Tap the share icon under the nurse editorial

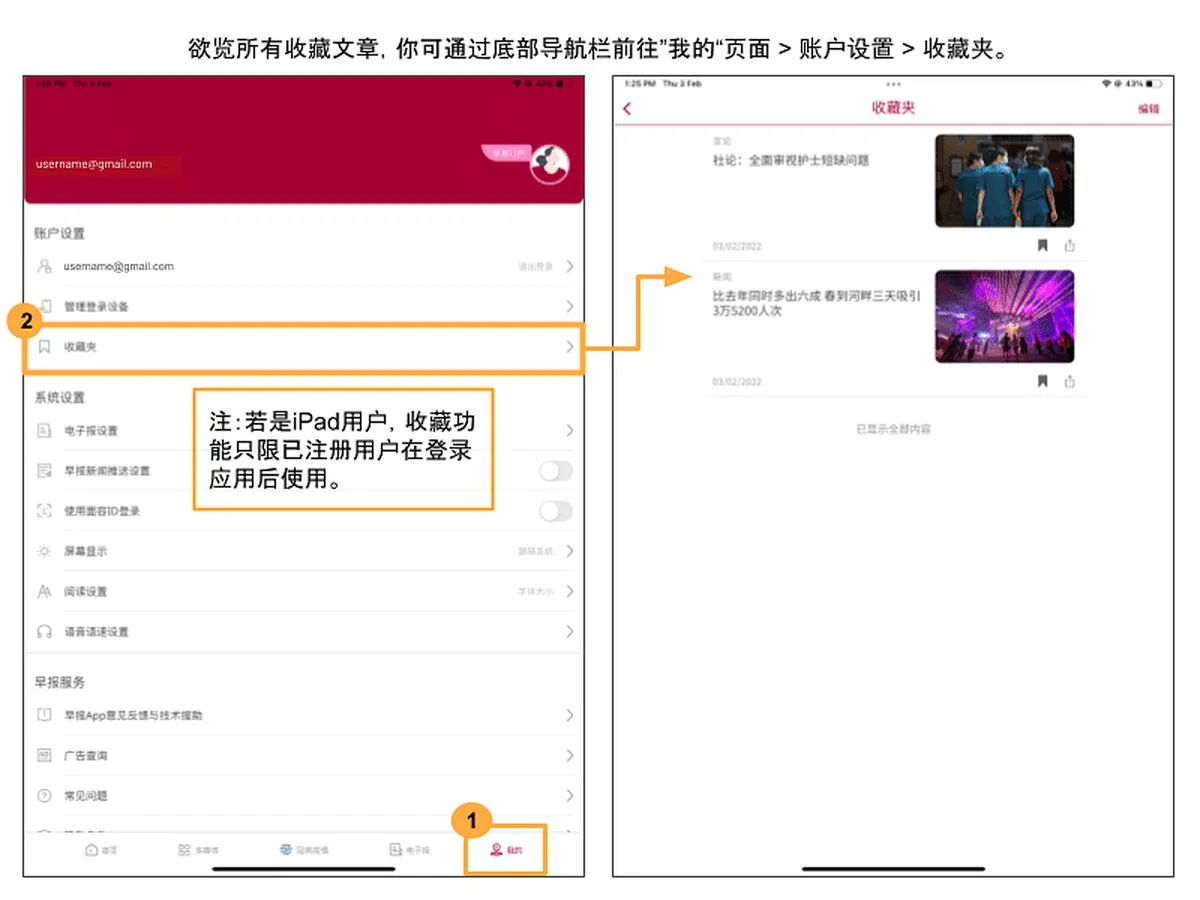(x=1070, y=246)
